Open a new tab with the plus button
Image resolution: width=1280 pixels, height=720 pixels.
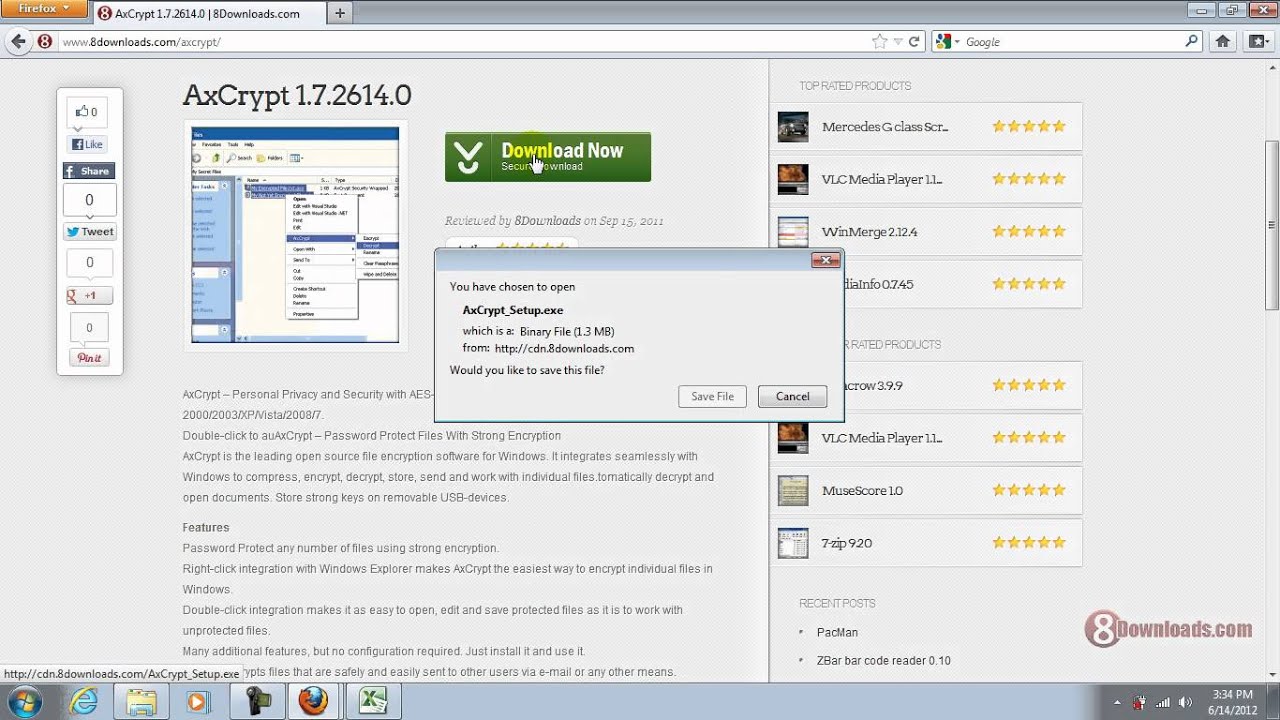tap(340, 13)
